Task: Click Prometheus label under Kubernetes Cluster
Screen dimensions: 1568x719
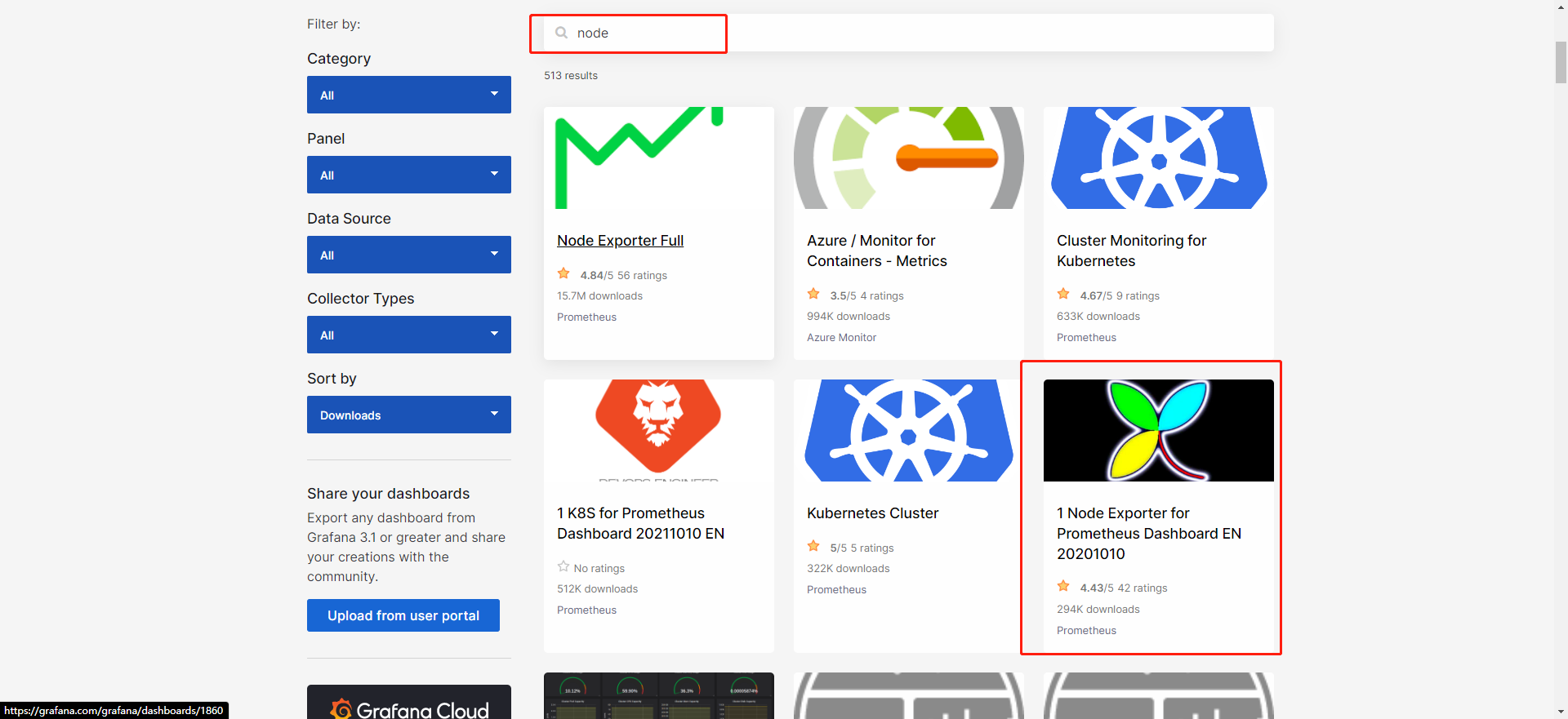Action: point(836,590)
